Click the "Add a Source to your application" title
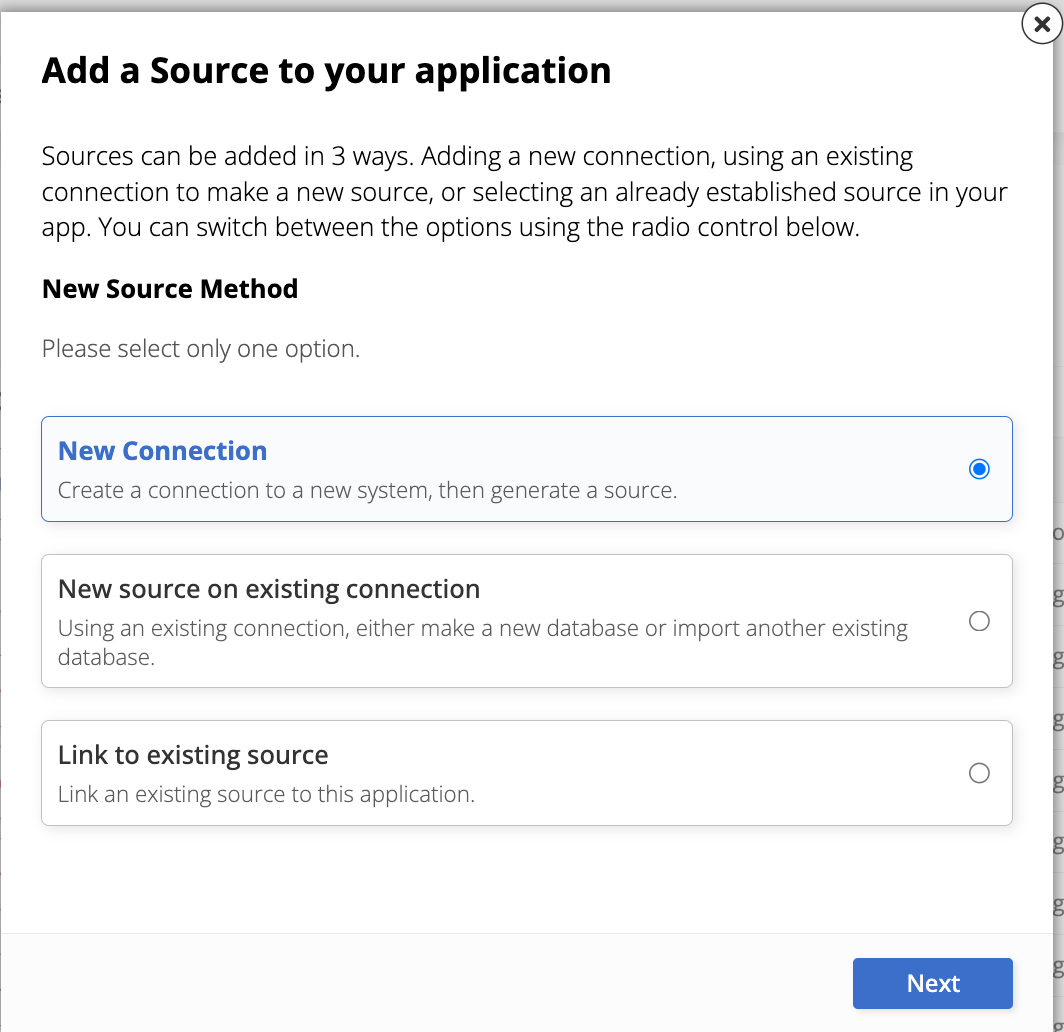 (x=326, y=70)
